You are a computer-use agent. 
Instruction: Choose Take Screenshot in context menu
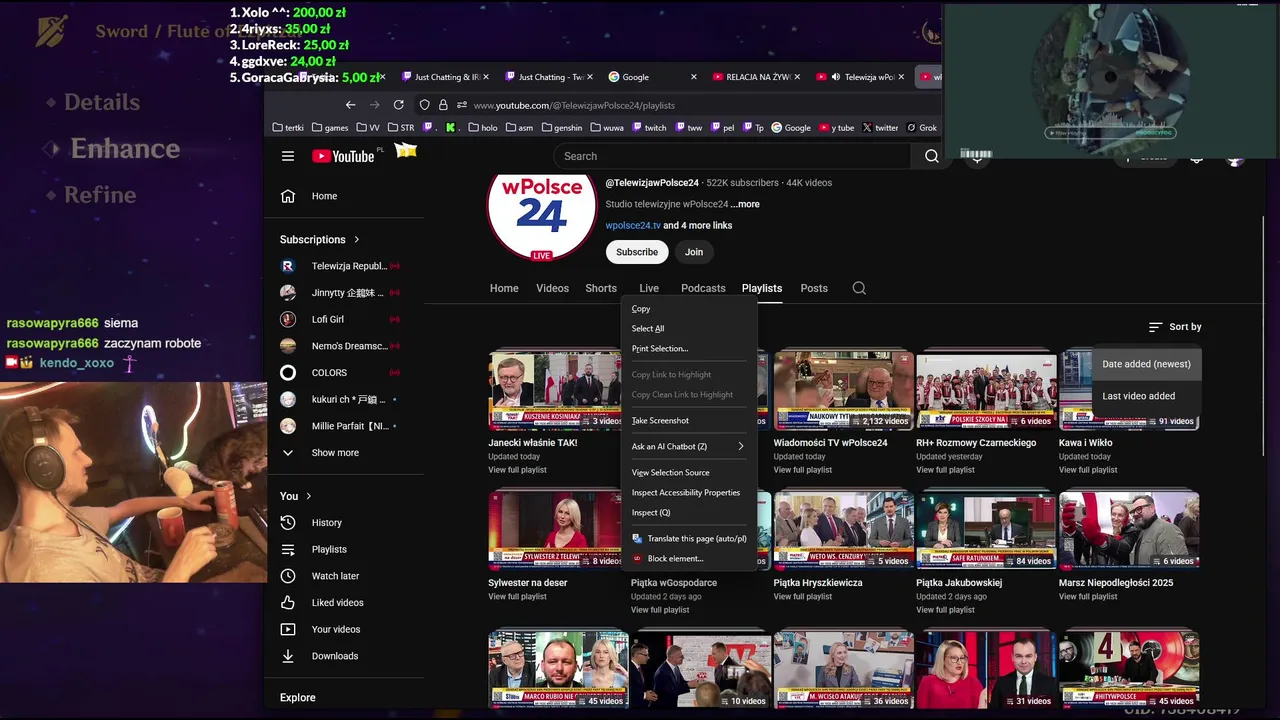click(688, 420)
